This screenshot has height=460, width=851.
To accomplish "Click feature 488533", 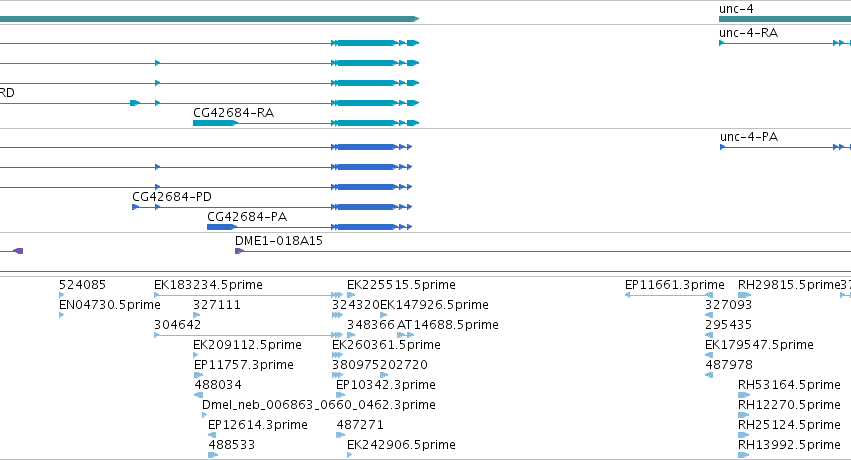I will click(x=232, y=445).
